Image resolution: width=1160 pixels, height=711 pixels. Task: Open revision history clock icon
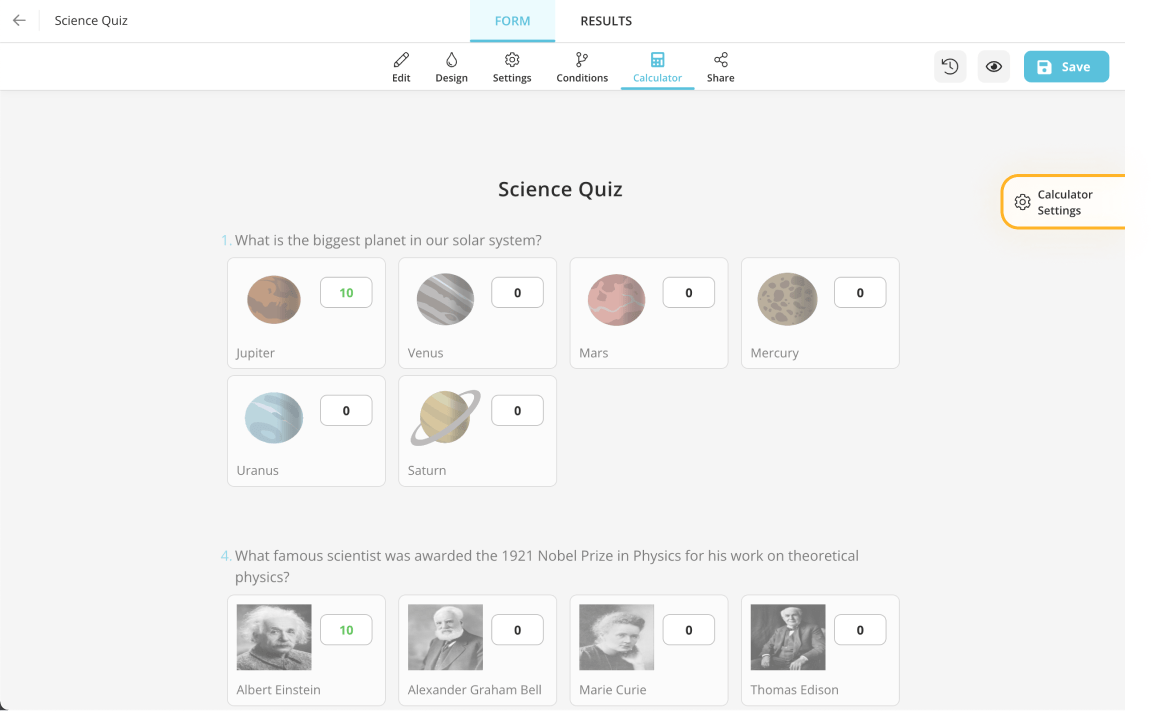pos(951,67)
